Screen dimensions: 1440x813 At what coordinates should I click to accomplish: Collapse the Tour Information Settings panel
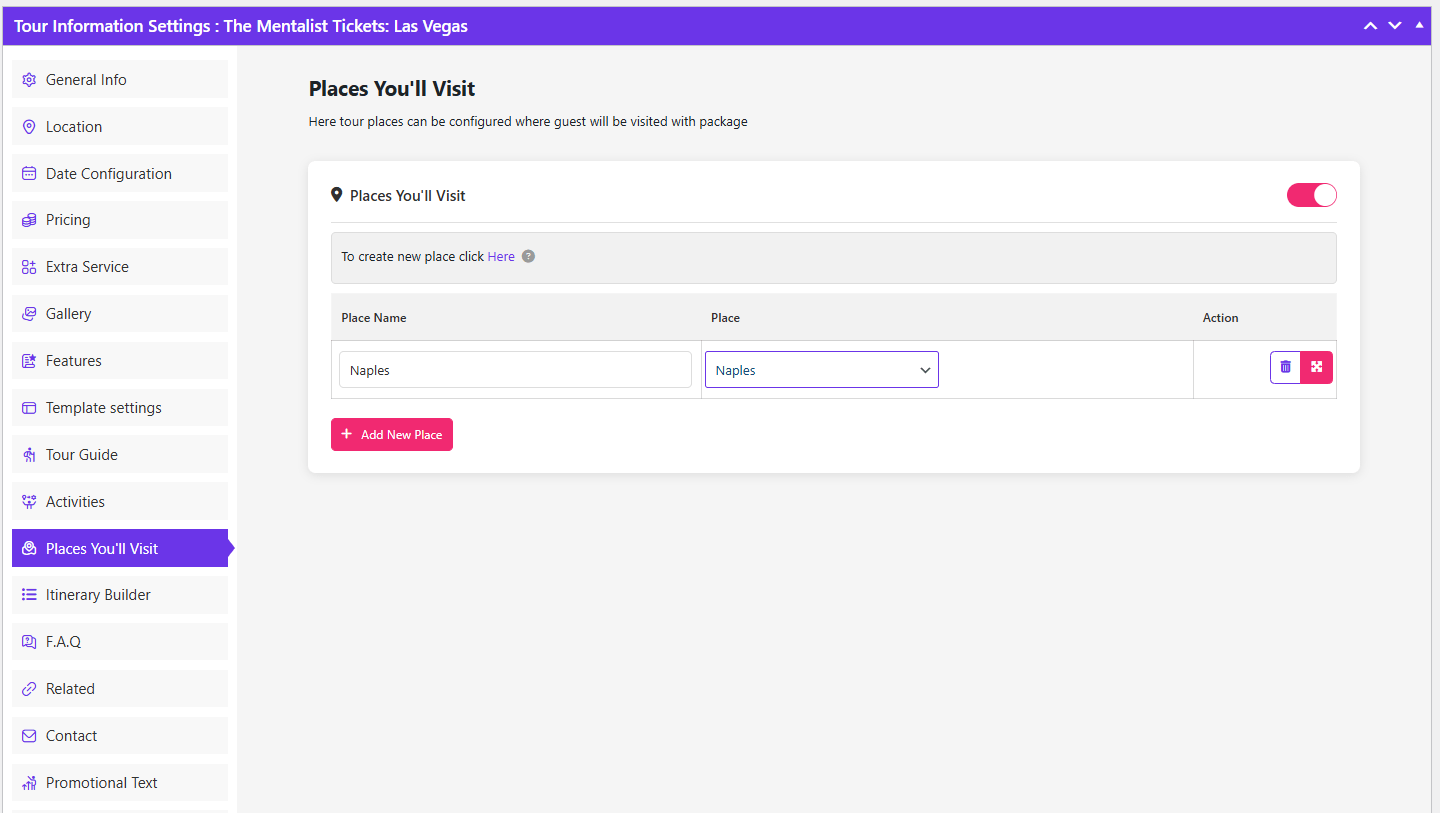(x=1419, y=26)
